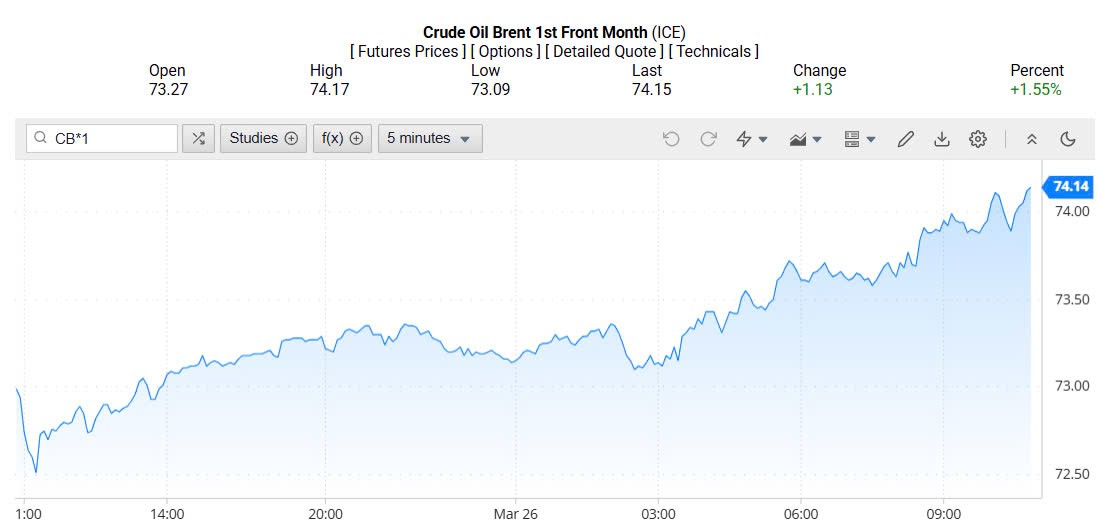
Task: Open the 5 minutes interval dropdown
Action: tap(430, 139)
